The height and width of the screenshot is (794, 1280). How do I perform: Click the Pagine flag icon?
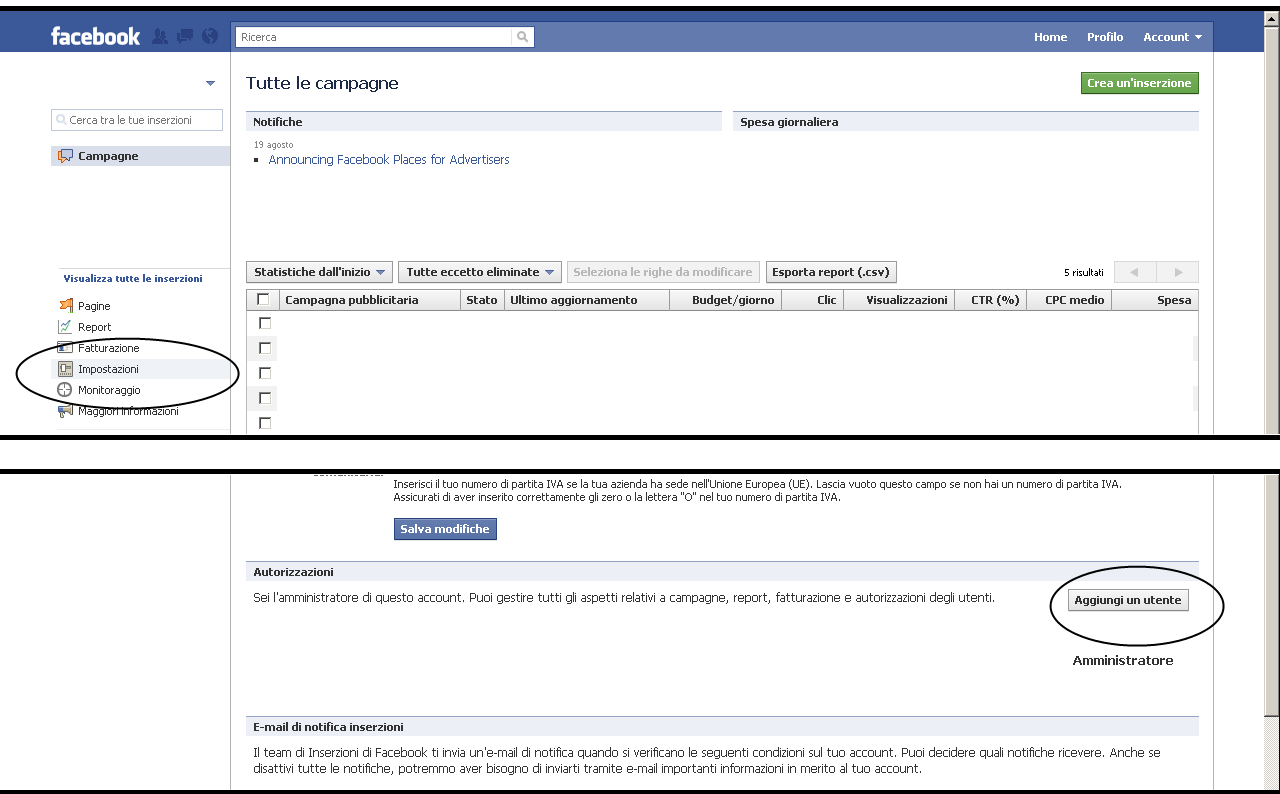[66, 306]
